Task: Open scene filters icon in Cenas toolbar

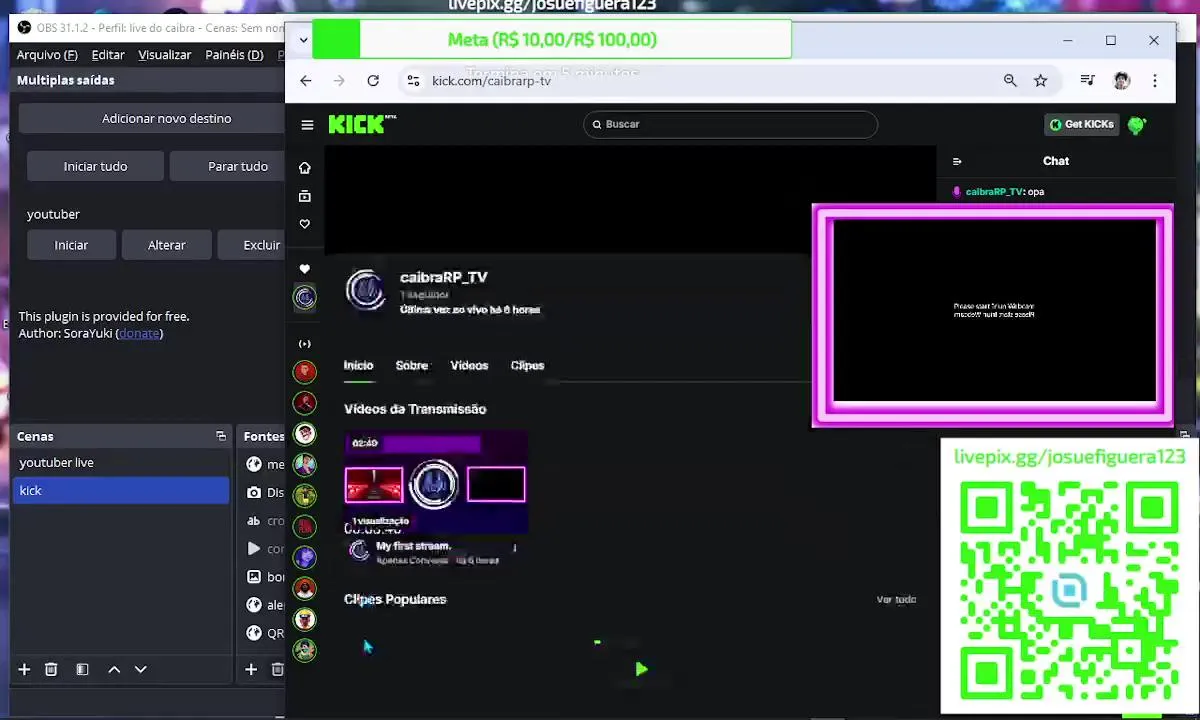Action: tap(82, 669)
